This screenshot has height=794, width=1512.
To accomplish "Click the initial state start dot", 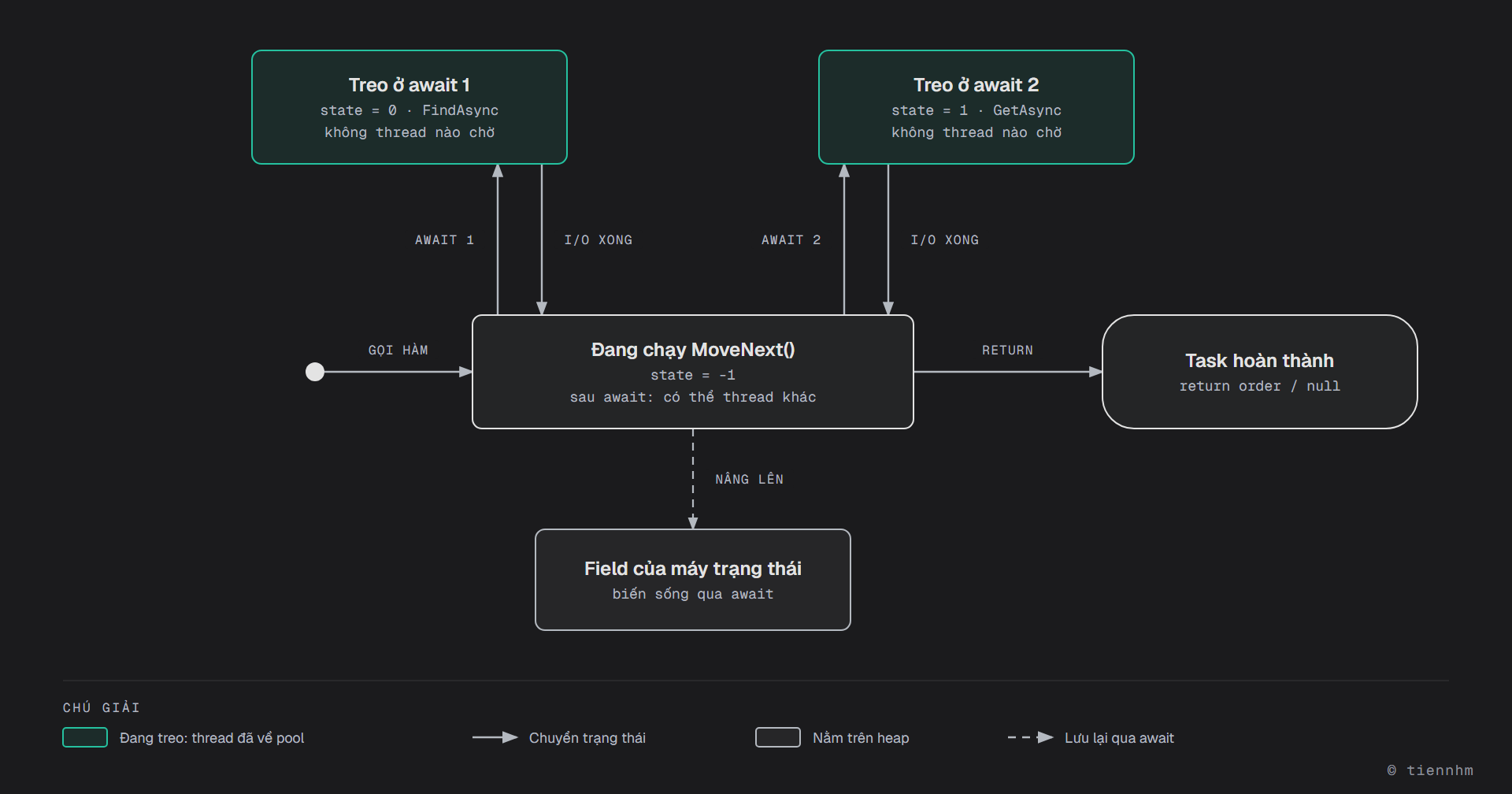I will pyautogui.click(x=315, y=372).
